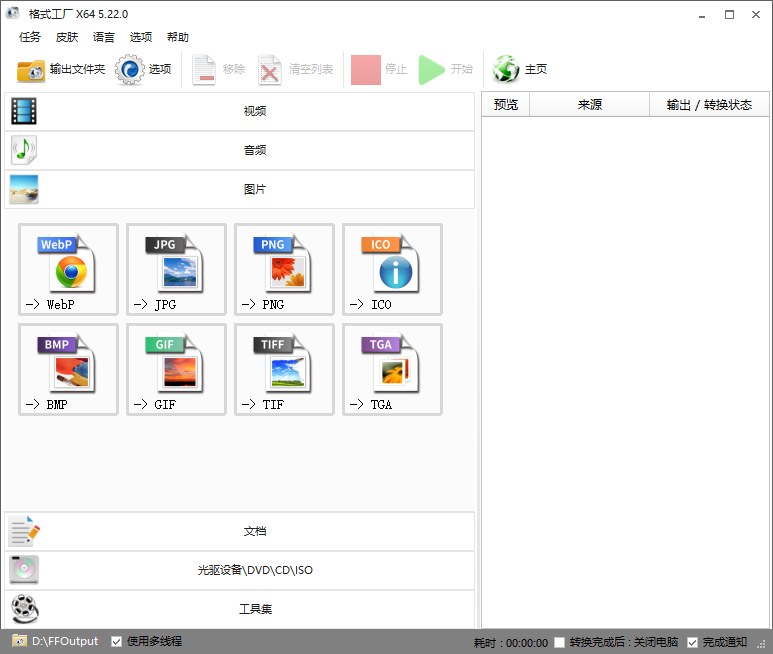Enable 转换完成后: 关闭电脑 shutdown checkbox
The height and width of the screenshot is (654, 773).
point(560,642)
